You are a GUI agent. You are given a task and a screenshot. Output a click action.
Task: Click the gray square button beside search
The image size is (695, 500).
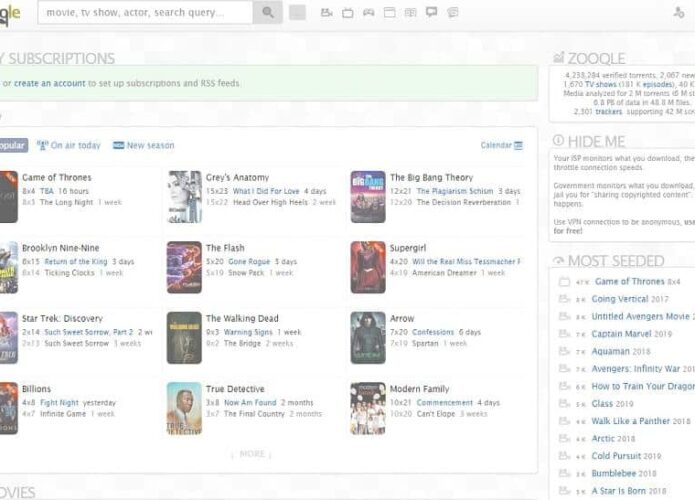[297, 12]
